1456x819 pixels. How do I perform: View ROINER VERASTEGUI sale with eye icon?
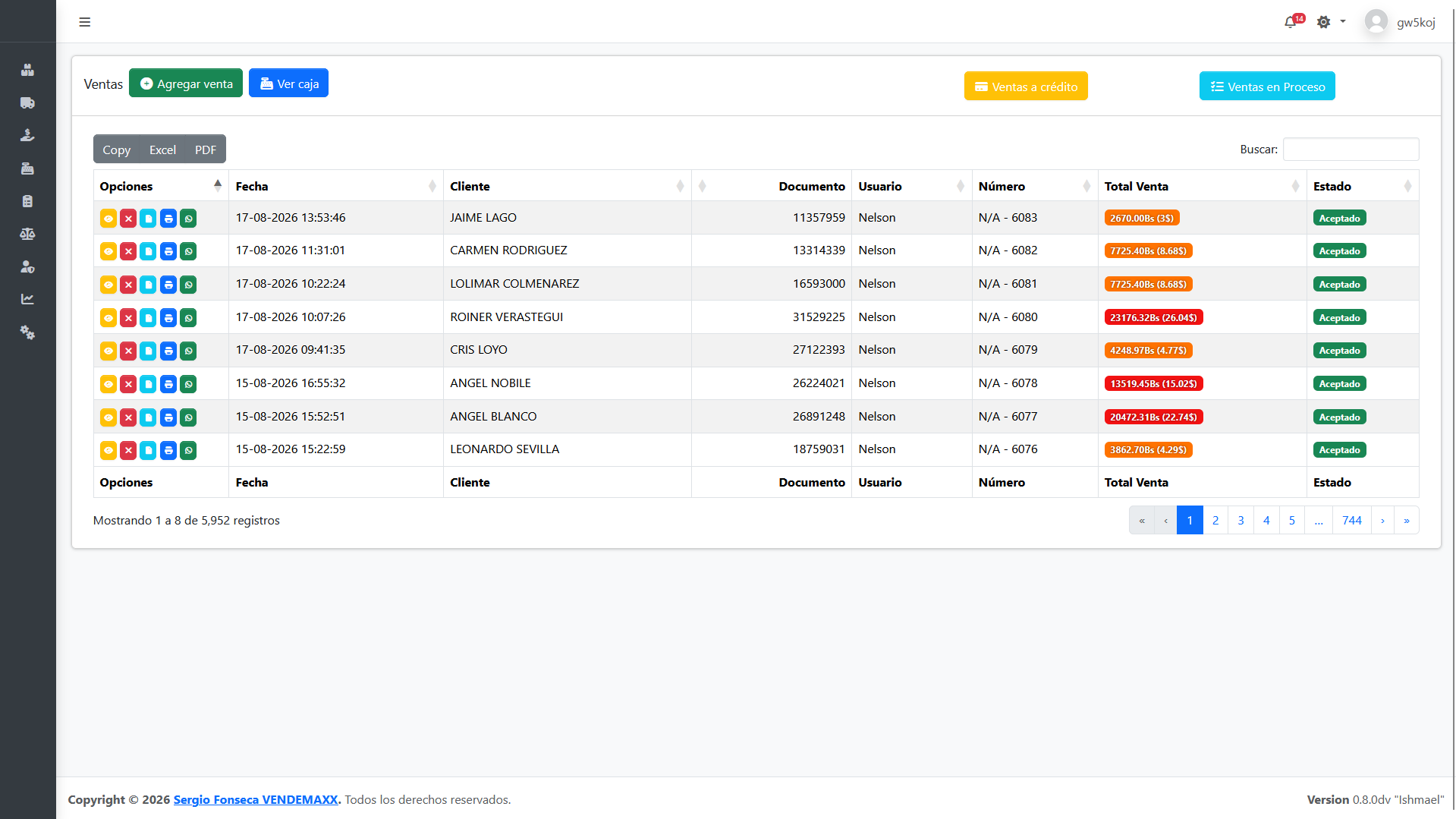(108, 318)
